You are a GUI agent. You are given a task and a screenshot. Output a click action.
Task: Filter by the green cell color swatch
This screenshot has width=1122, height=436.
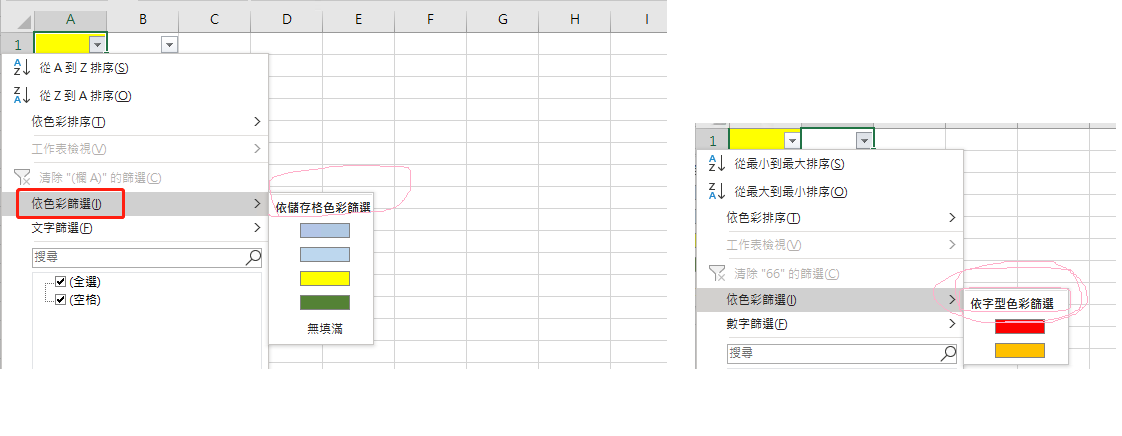click(x=324, y=302)
